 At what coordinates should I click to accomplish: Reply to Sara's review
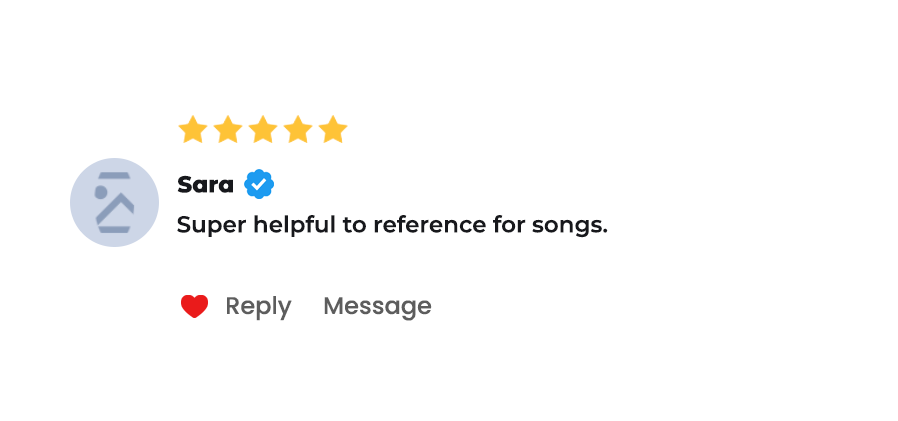point(258,306)
